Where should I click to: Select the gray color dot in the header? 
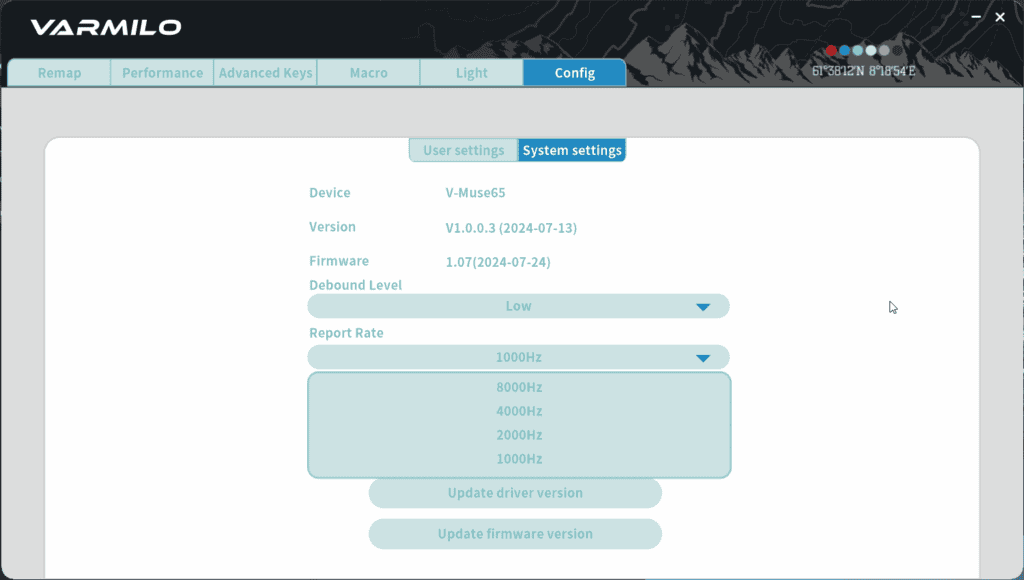[x=884, y=50]
